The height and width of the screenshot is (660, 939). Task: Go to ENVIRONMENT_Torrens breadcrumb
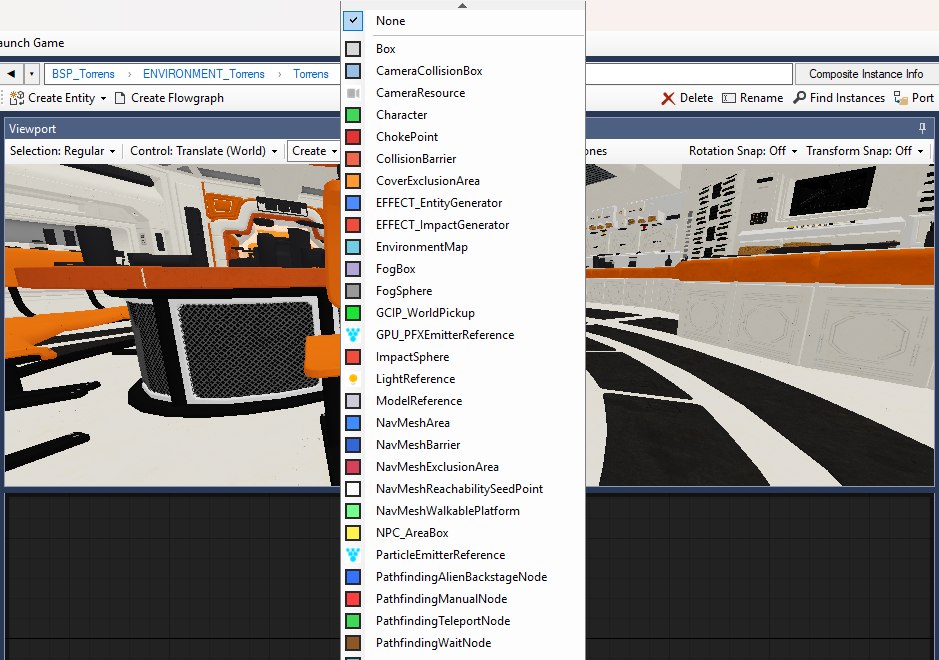point(204,74)
